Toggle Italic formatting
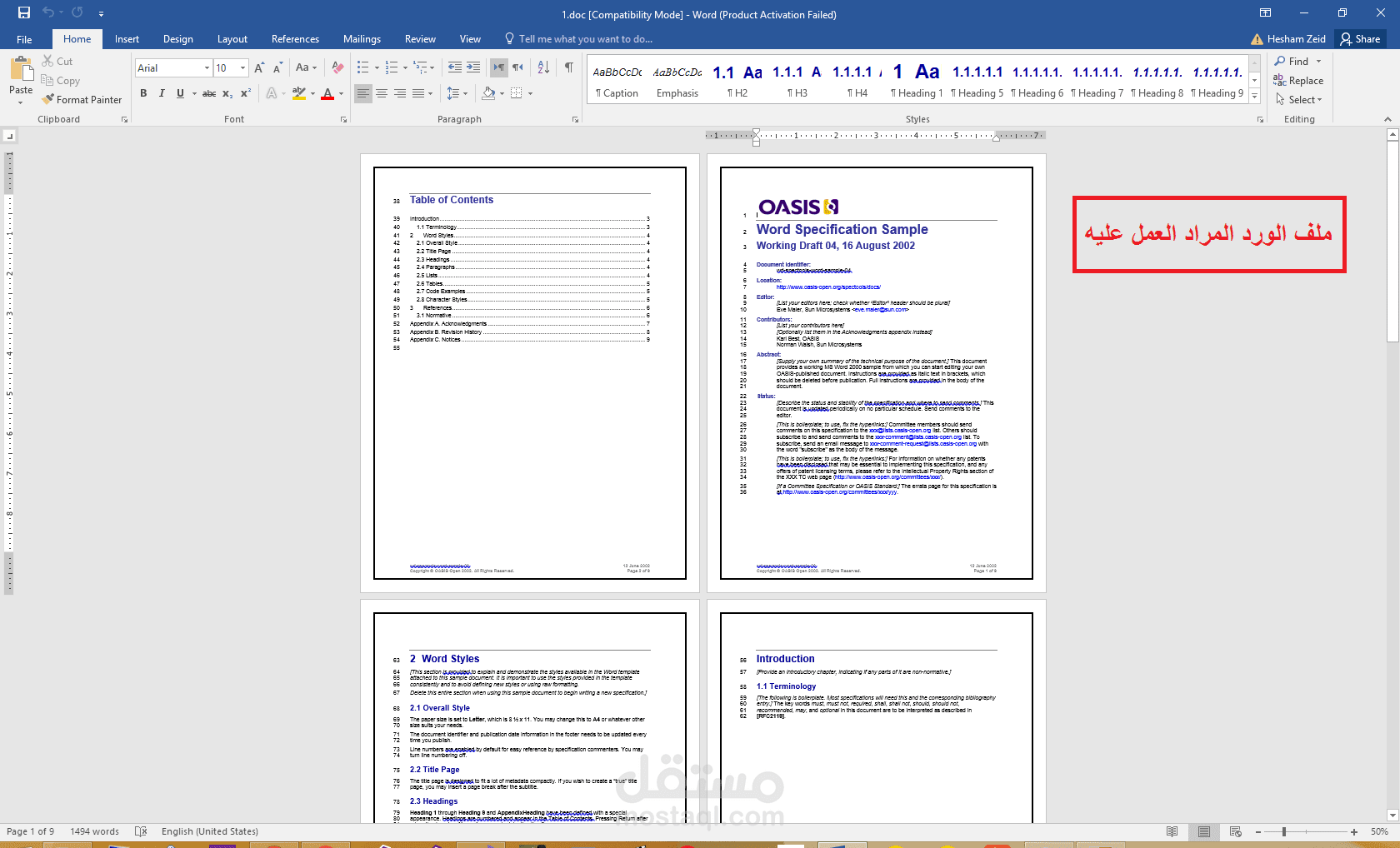The height and width of the screenshot is (848, 1400). (x=162, y=93)
